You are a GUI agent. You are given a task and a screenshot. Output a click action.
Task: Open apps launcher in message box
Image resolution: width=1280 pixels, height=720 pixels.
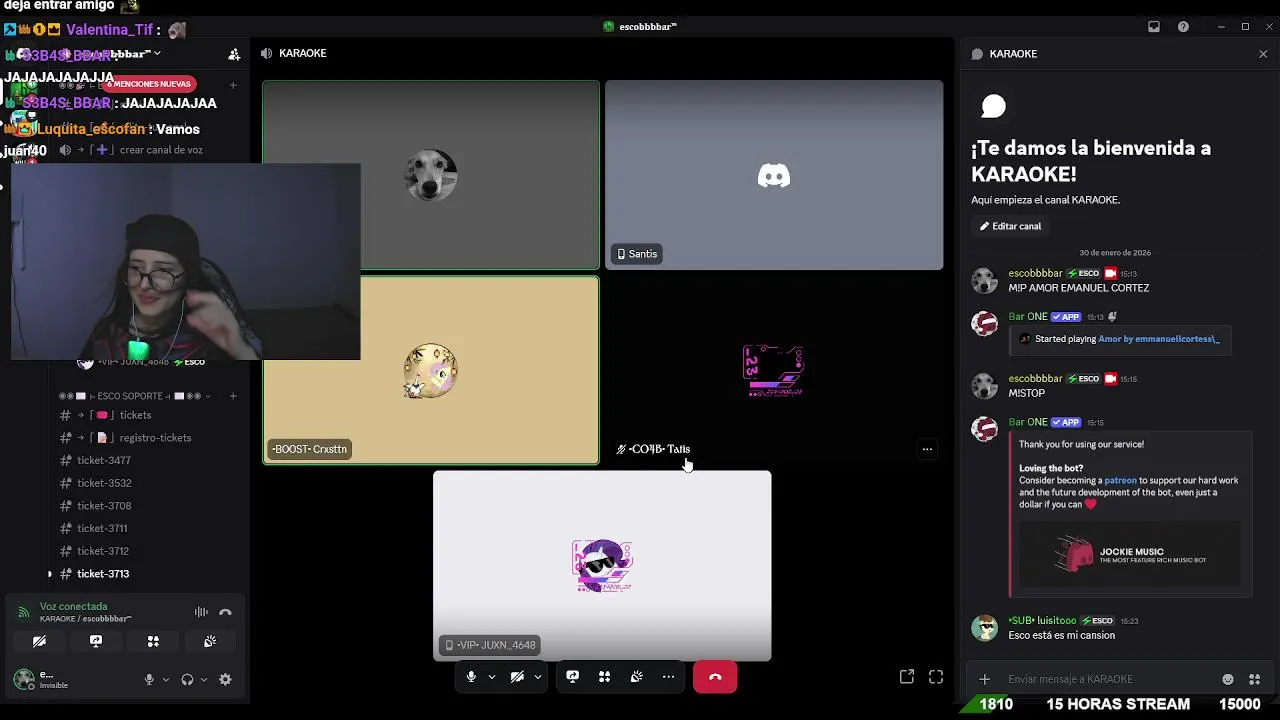(x=1254, y=679)
